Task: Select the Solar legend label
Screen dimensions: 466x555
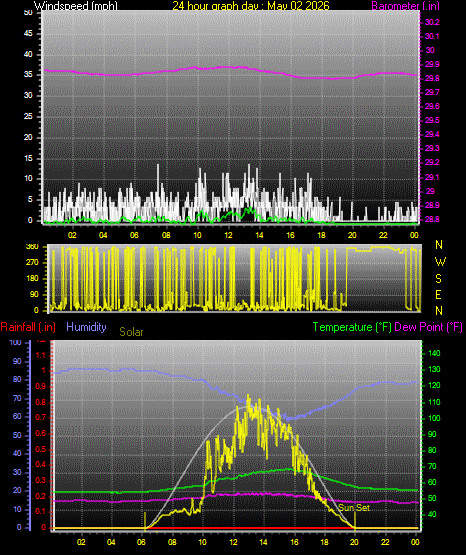Action: click(x=131, y=332)
